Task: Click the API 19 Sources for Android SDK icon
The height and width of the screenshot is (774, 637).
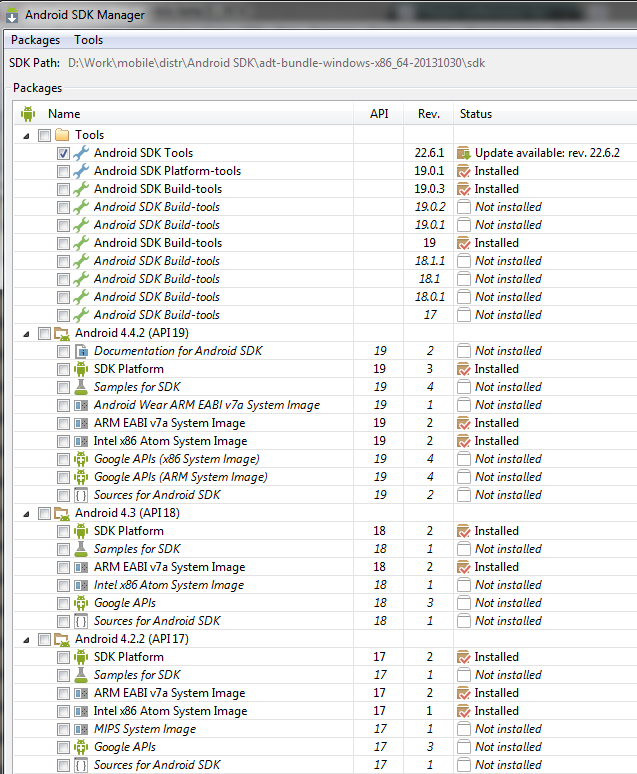Action: 81,495
